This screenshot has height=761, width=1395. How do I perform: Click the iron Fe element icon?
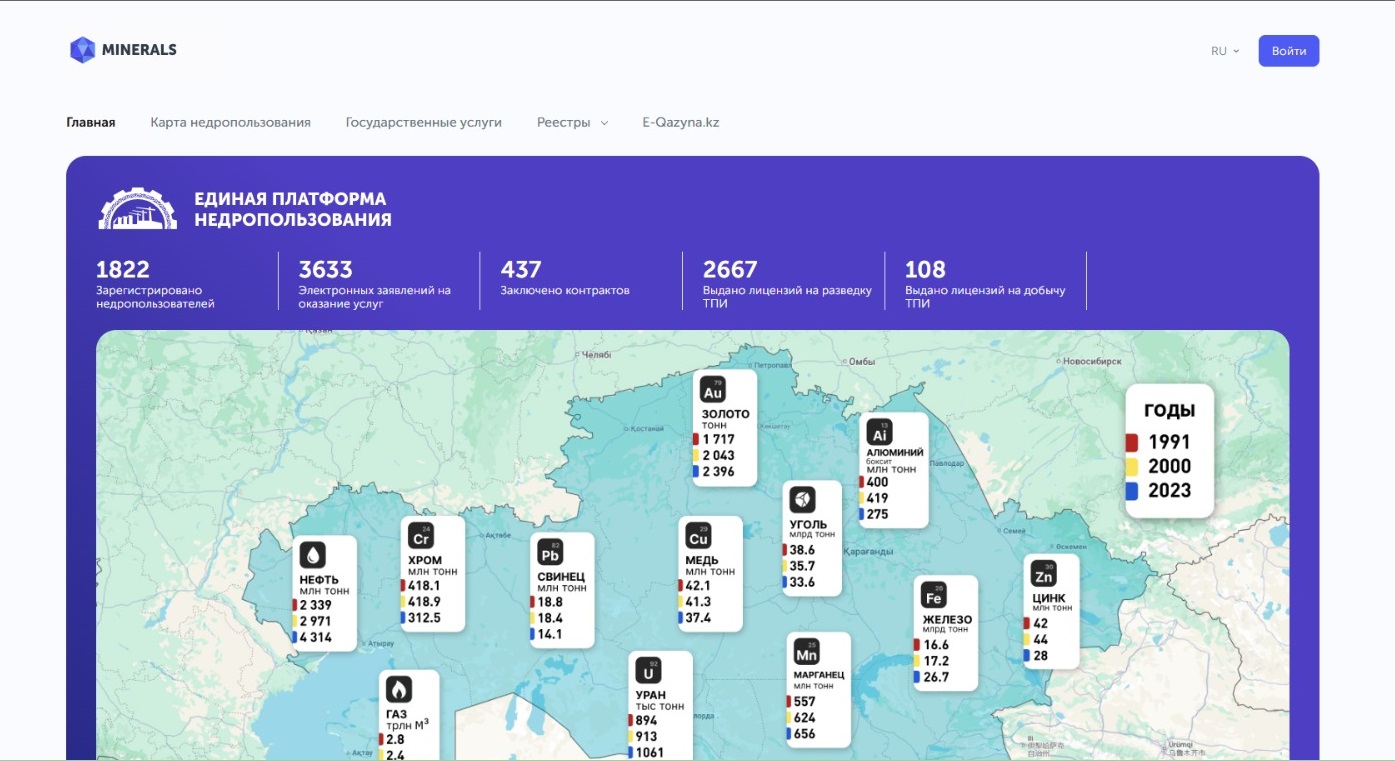coord(934,595)
